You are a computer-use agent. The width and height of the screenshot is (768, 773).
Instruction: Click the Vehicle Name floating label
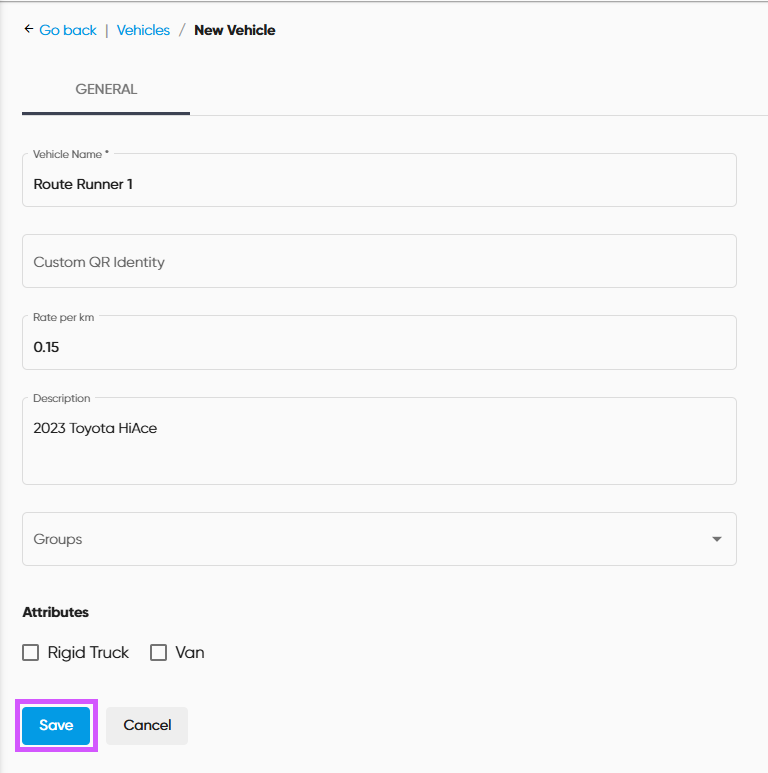(x=71, y=154)
